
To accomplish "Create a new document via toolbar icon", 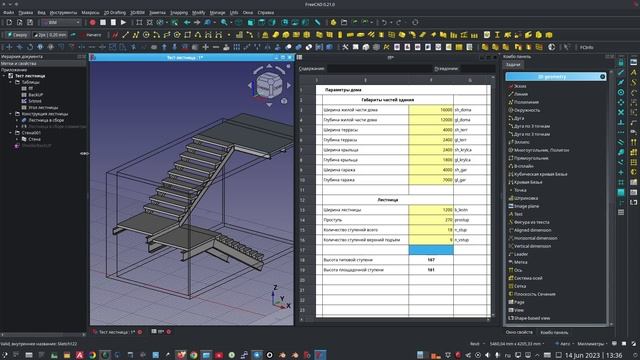I will (9, 22).
